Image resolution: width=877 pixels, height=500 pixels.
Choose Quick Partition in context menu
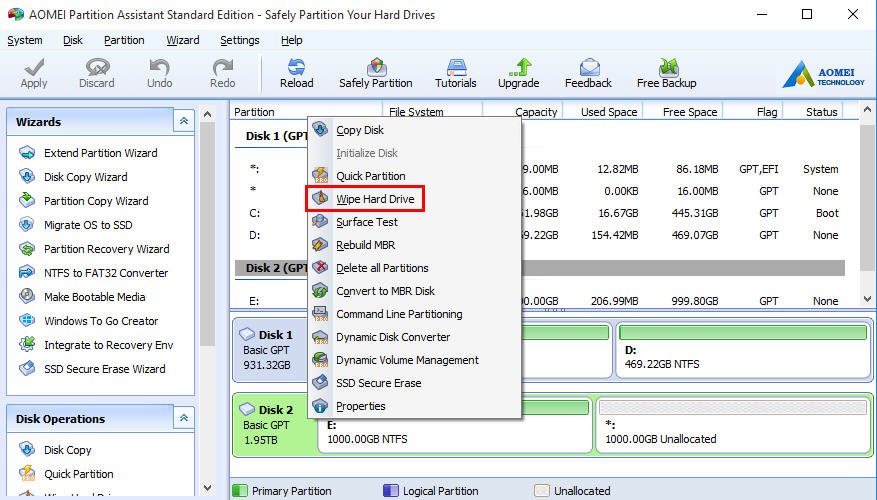coord(414,176)
